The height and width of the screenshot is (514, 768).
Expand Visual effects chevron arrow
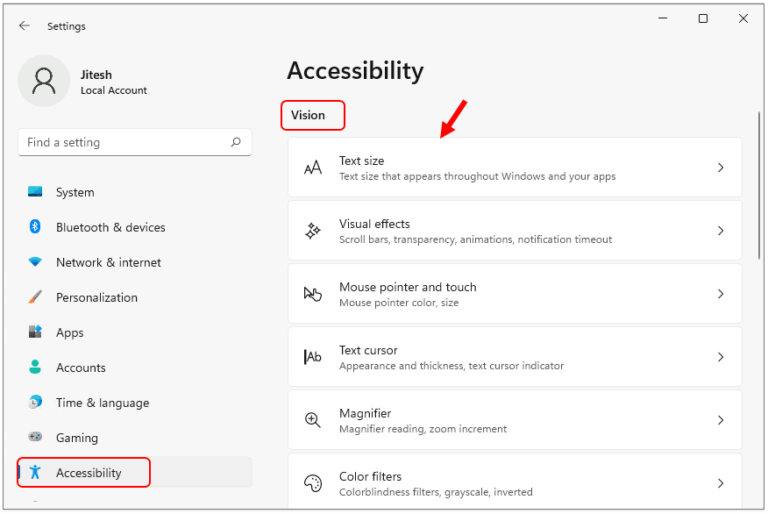click(720, 231)
